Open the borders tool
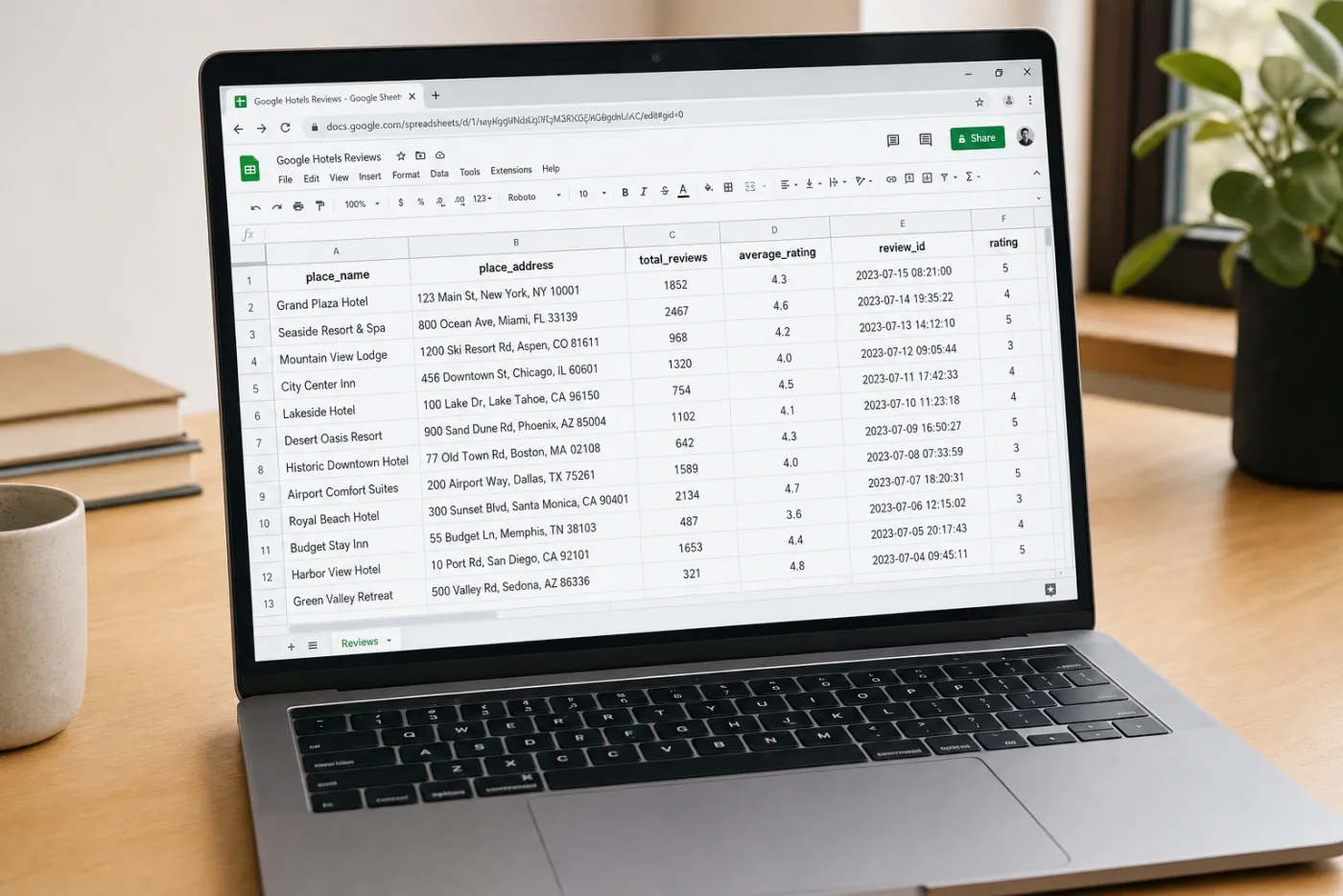 (728, 187)
